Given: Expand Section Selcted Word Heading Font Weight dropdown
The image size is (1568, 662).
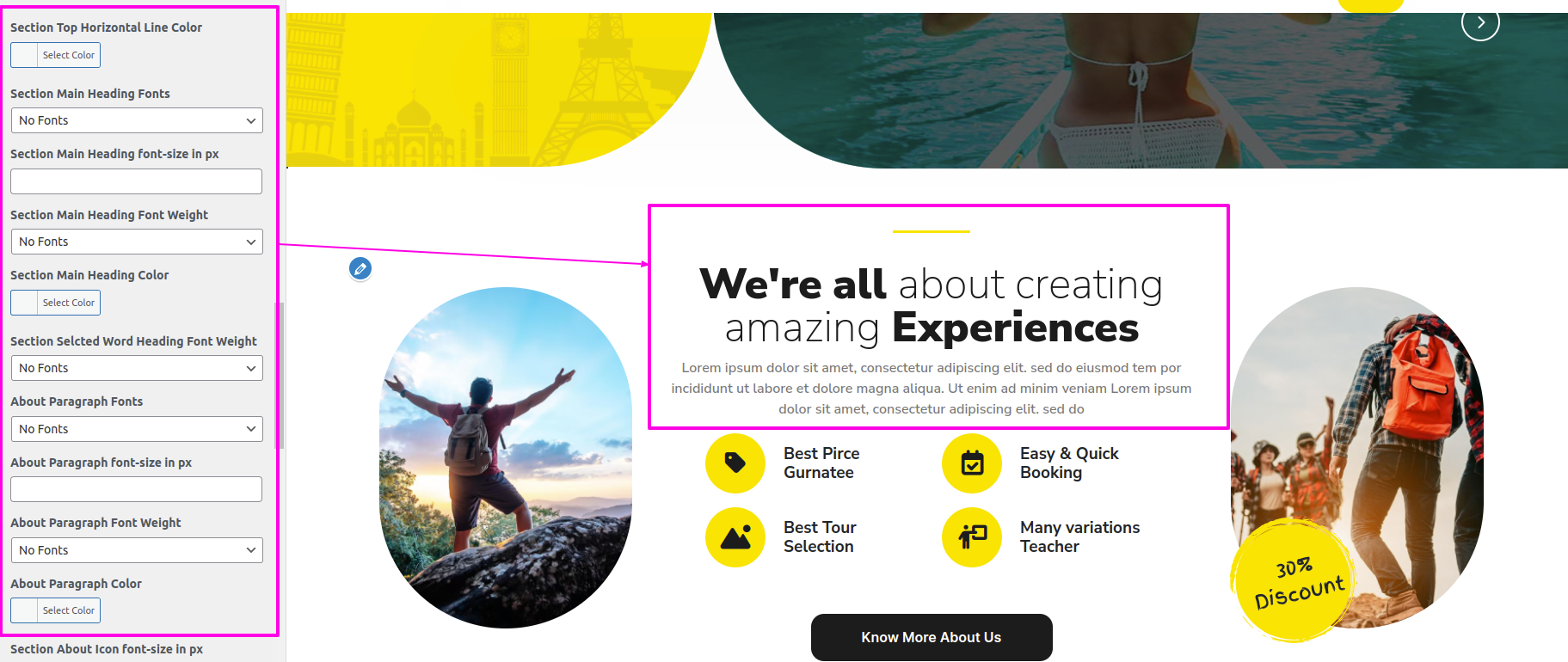Looking at the screenshot, I should [x=137, y=368].
